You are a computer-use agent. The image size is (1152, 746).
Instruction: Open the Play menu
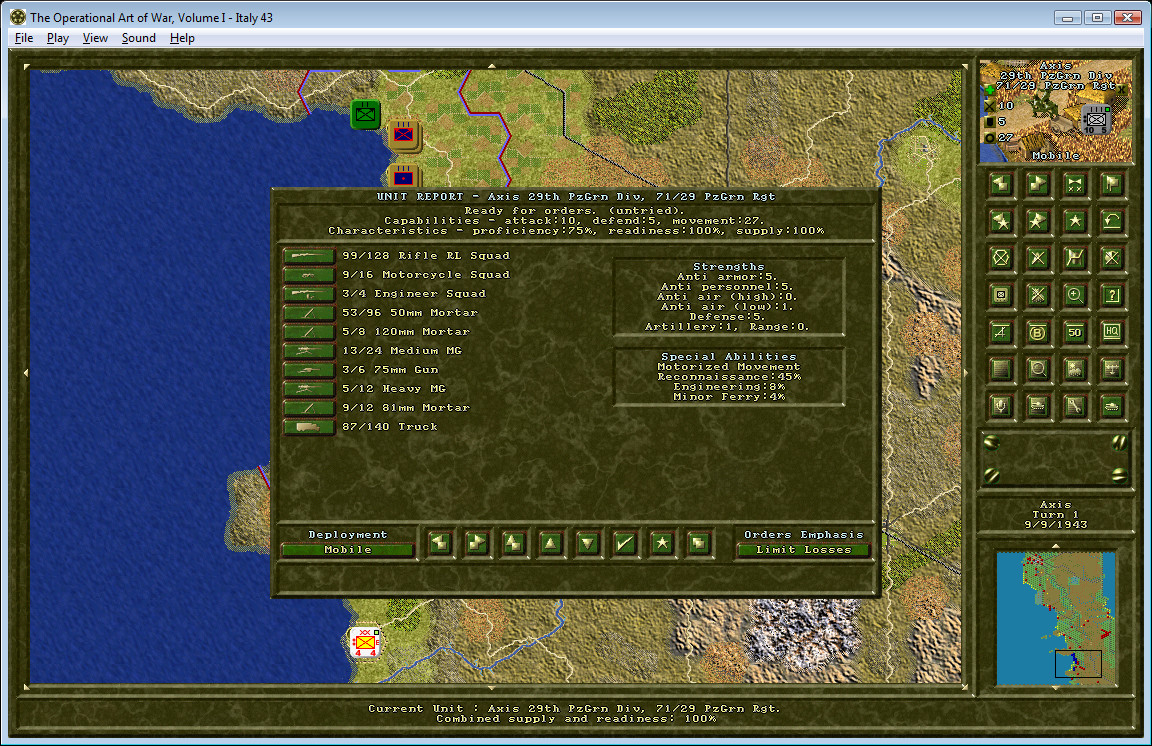click(x=57, y=38)
